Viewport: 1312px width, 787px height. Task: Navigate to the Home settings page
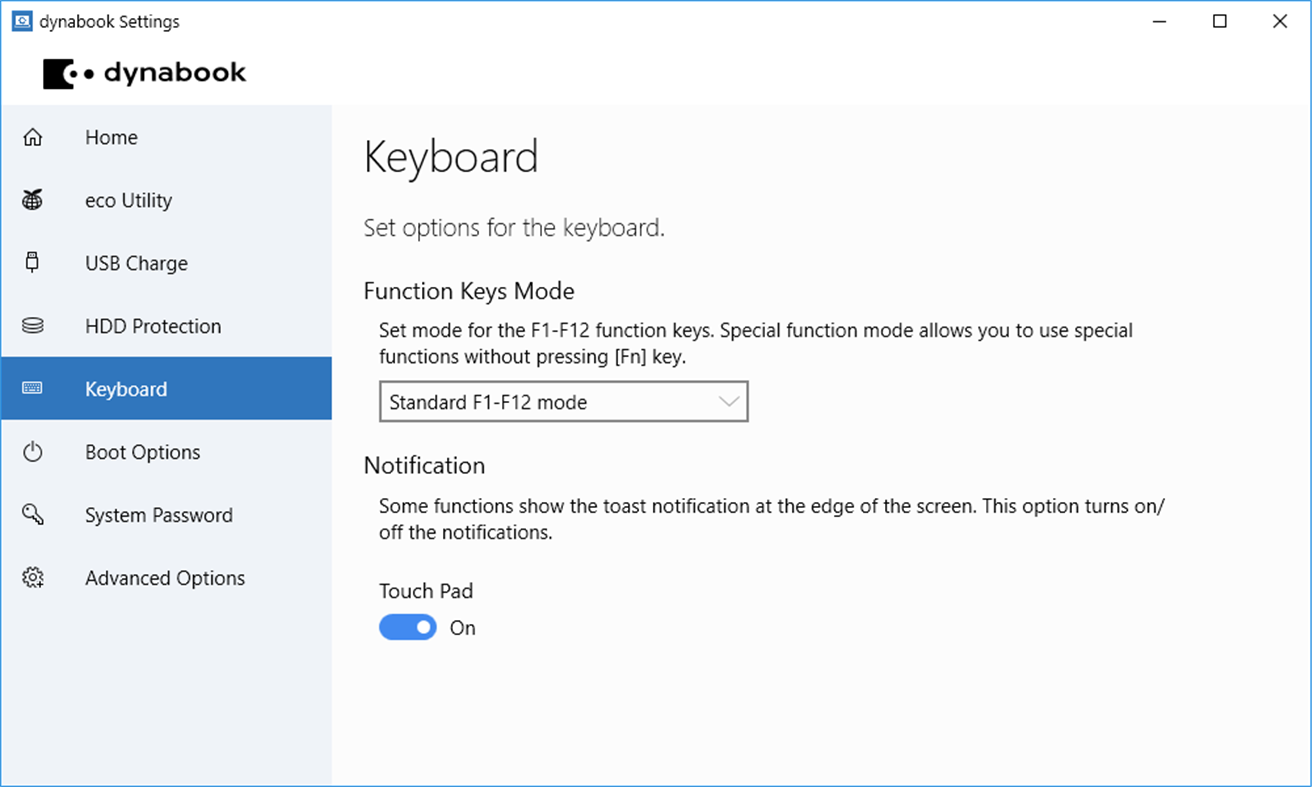(x=111, y=137)
